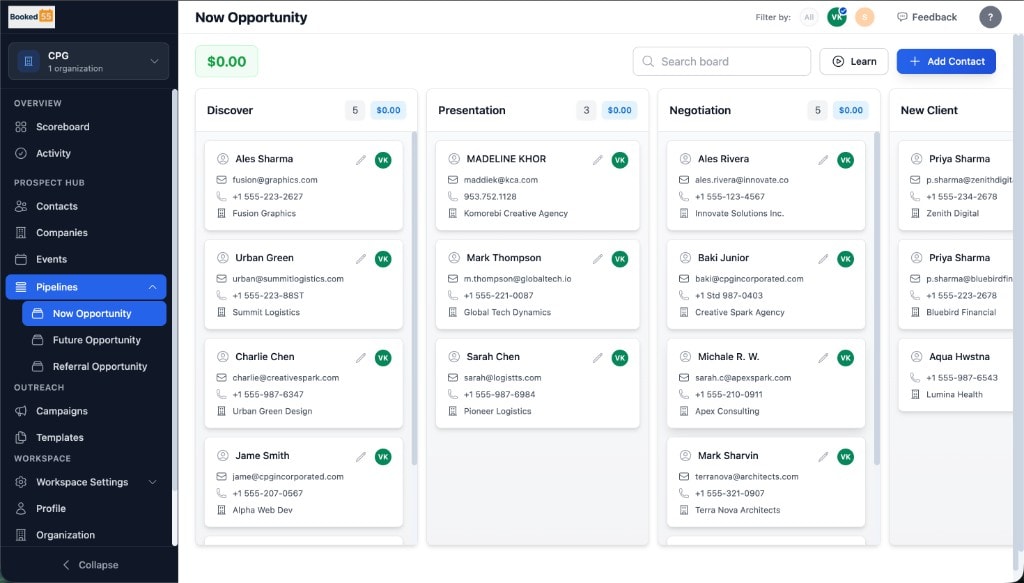1024x583 pixels.
Task: Click fusion@graphics.com email text
Action: (x=275, y=180)
